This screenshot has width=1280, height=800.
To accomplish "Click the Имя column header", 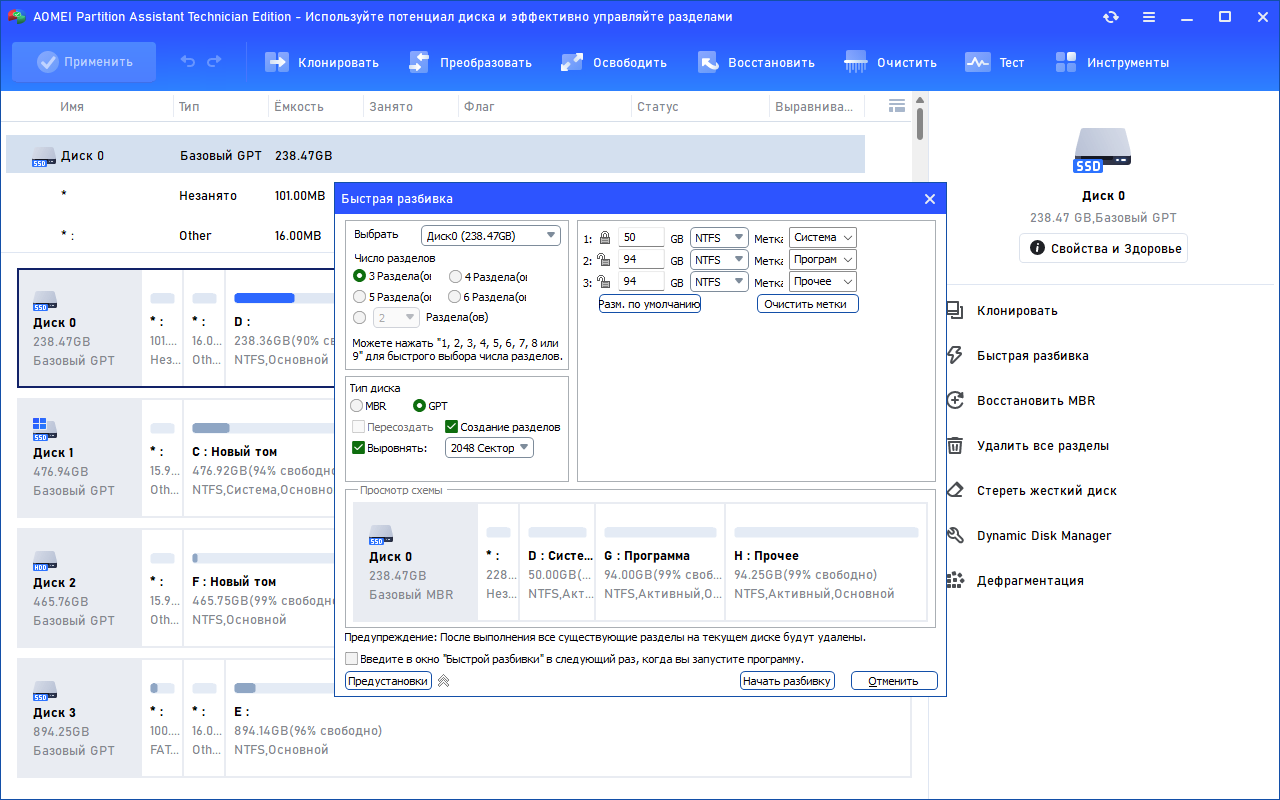I will [72, 106].
